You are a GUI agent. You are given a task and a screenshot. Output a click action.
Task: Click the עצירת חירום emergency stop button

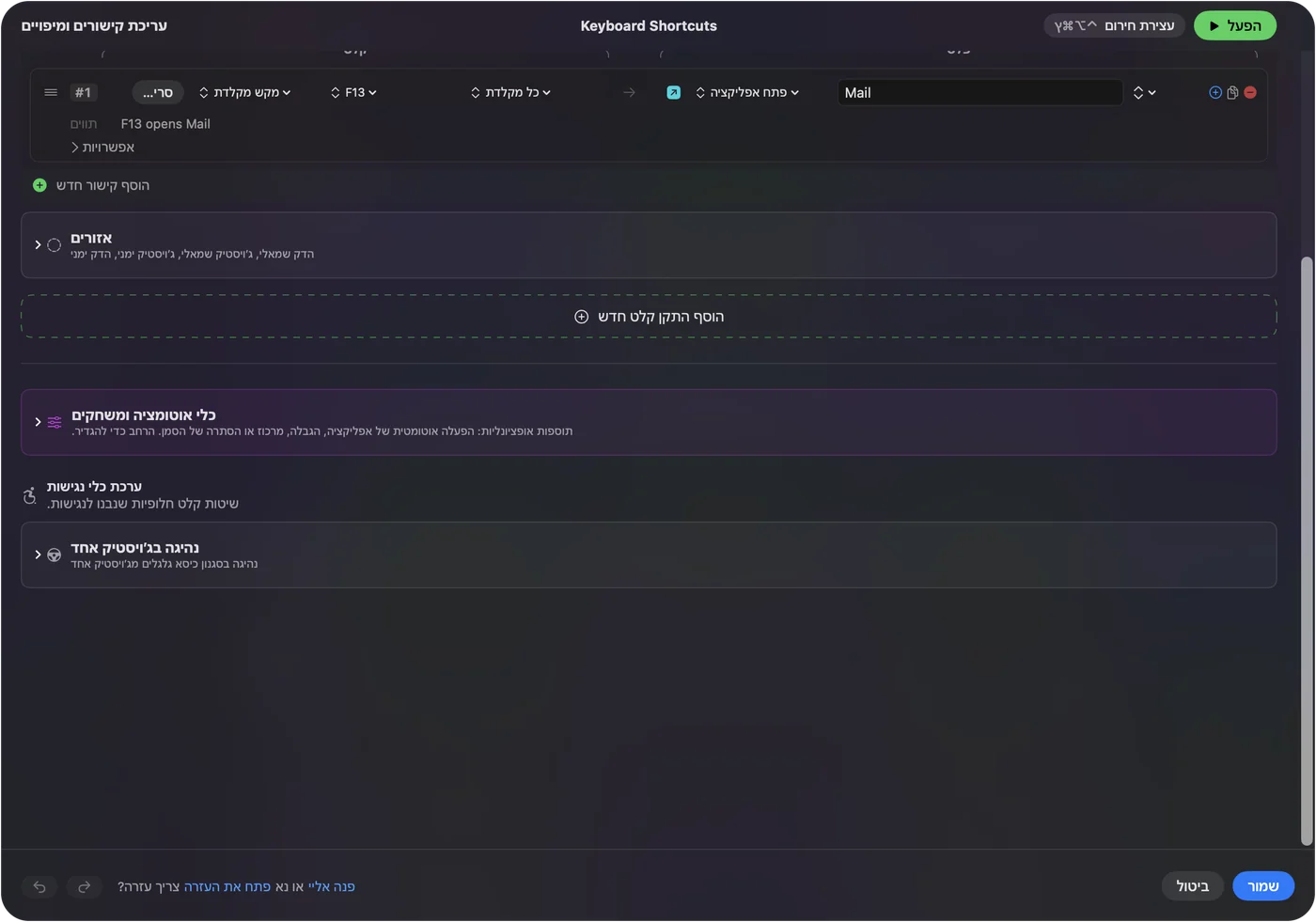(x=1114, y=25)
